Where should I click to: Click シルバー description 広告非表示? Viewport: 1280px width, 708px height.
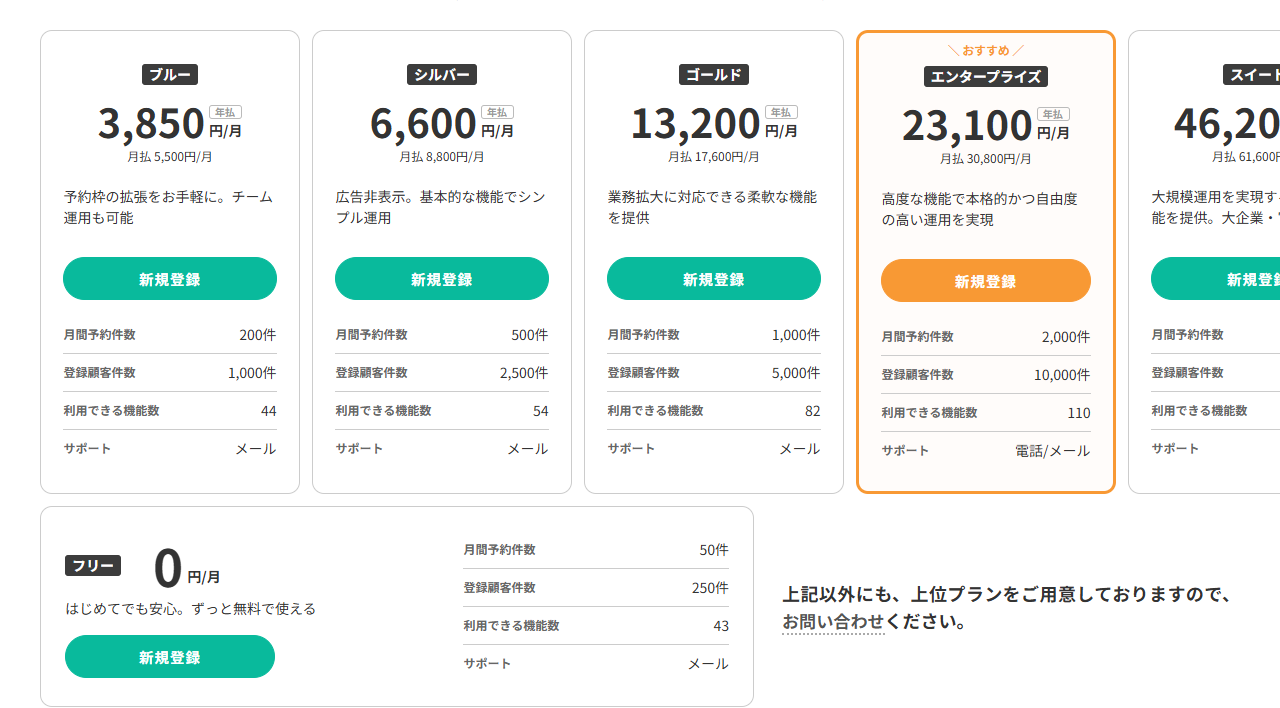pos(441,207)
